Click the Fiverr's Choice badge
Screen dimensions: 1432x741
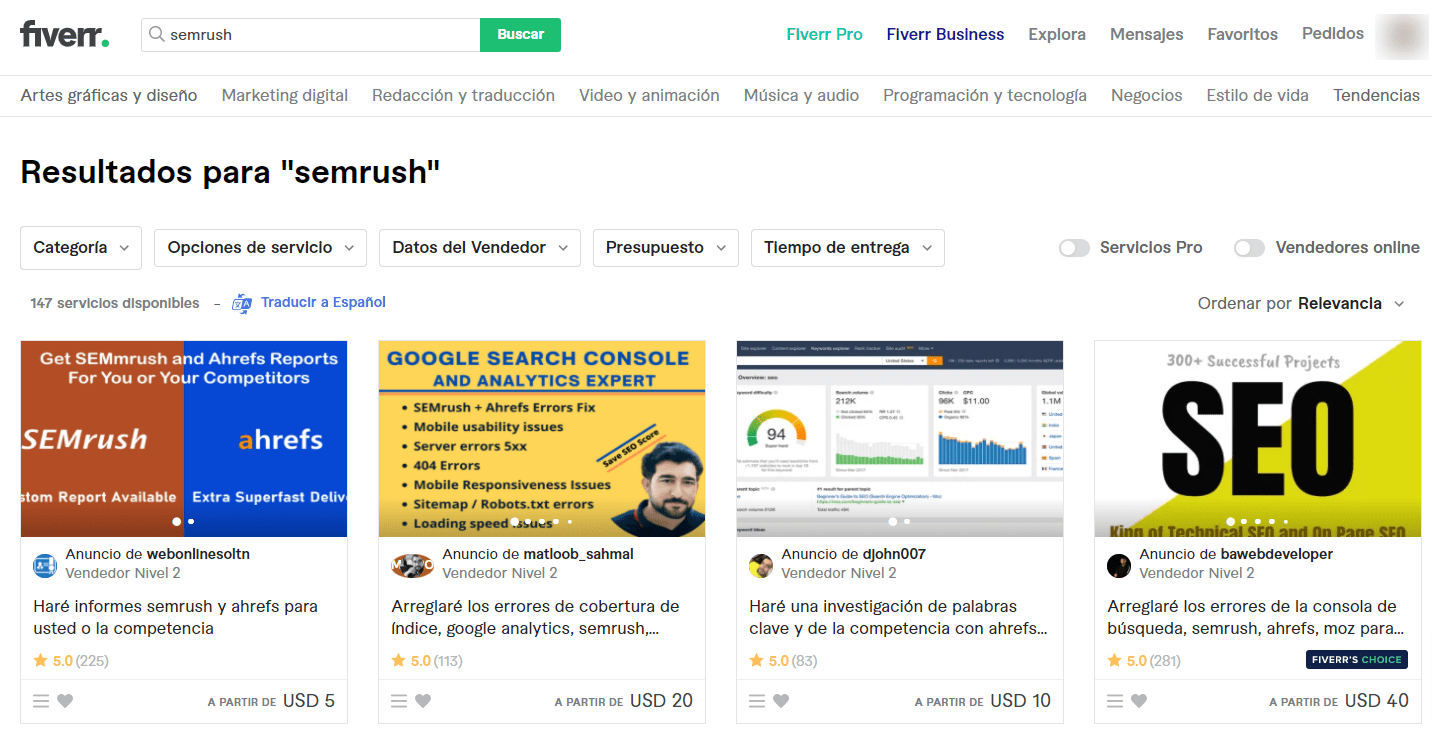[x=1357, y=659]
